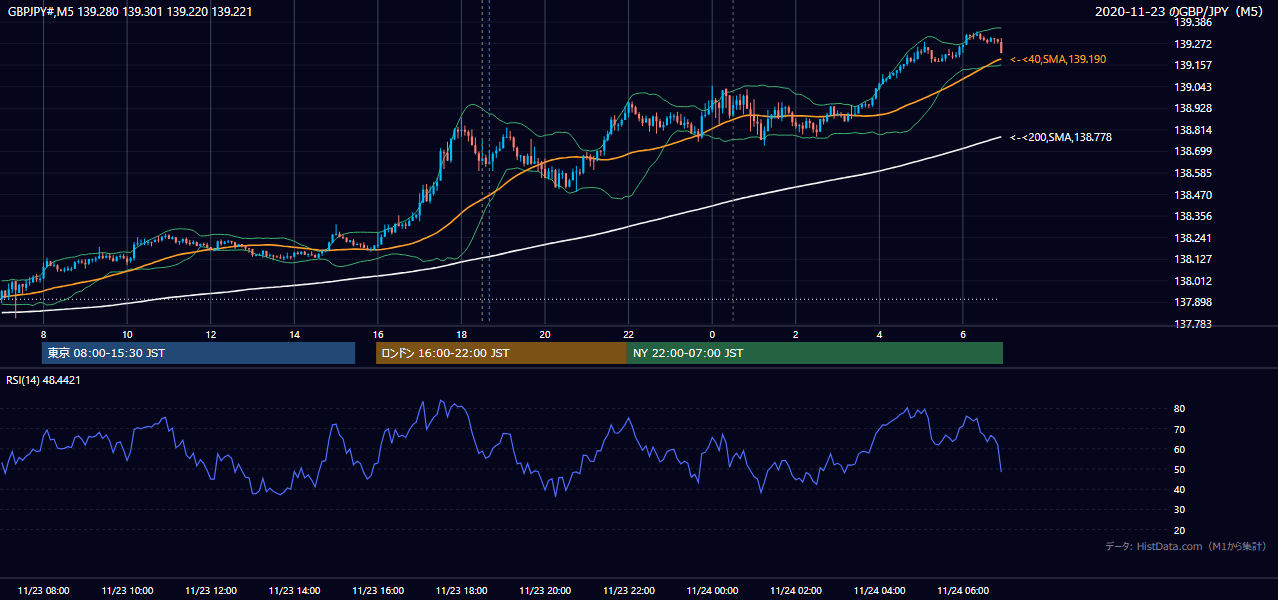Click hour tick 10 under price chart
The width and height of the screenshot is (1278, 600).
coord(127,334)
